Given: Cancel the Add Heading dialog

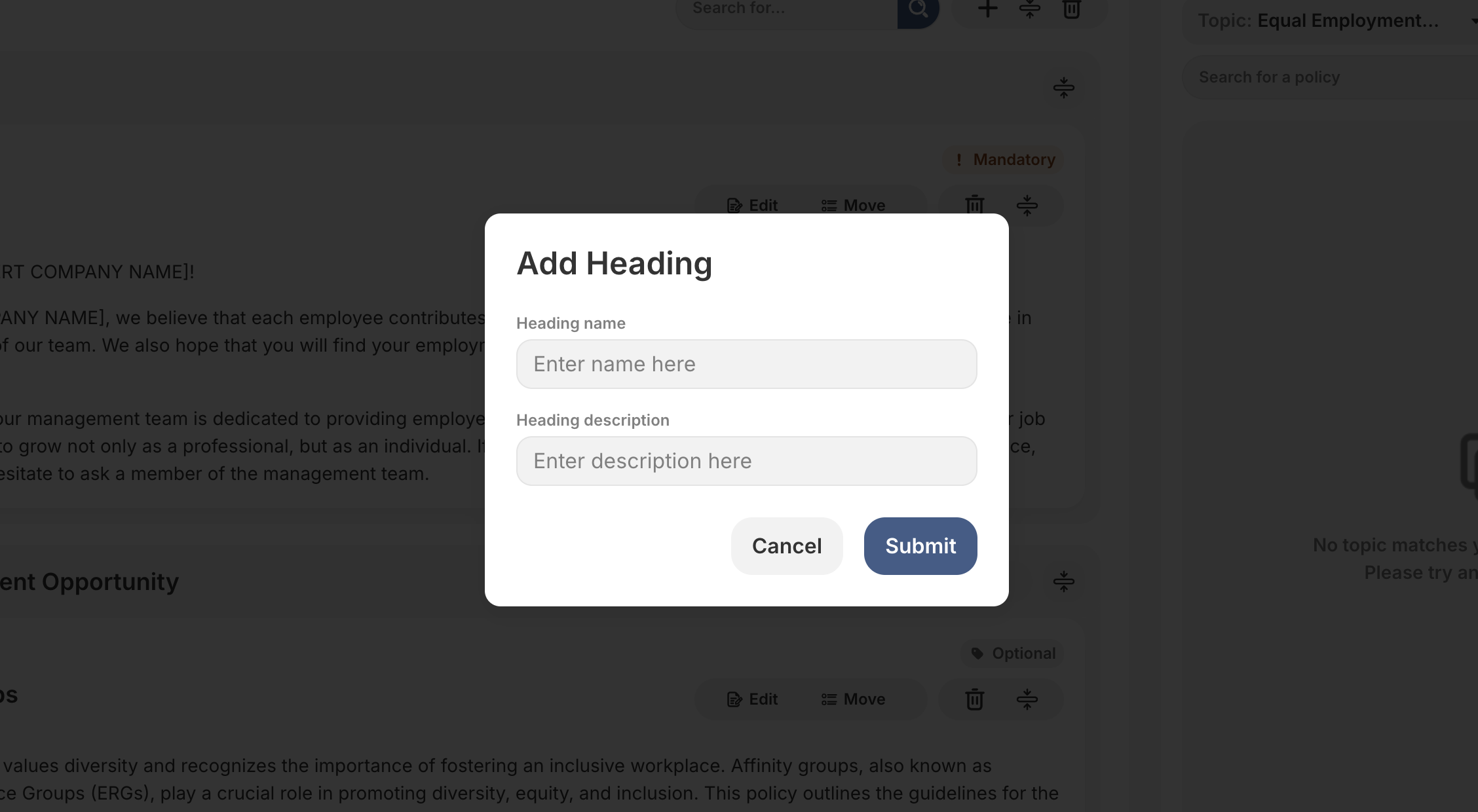Looking at the screenshot, I should click(x=787, y=545).
